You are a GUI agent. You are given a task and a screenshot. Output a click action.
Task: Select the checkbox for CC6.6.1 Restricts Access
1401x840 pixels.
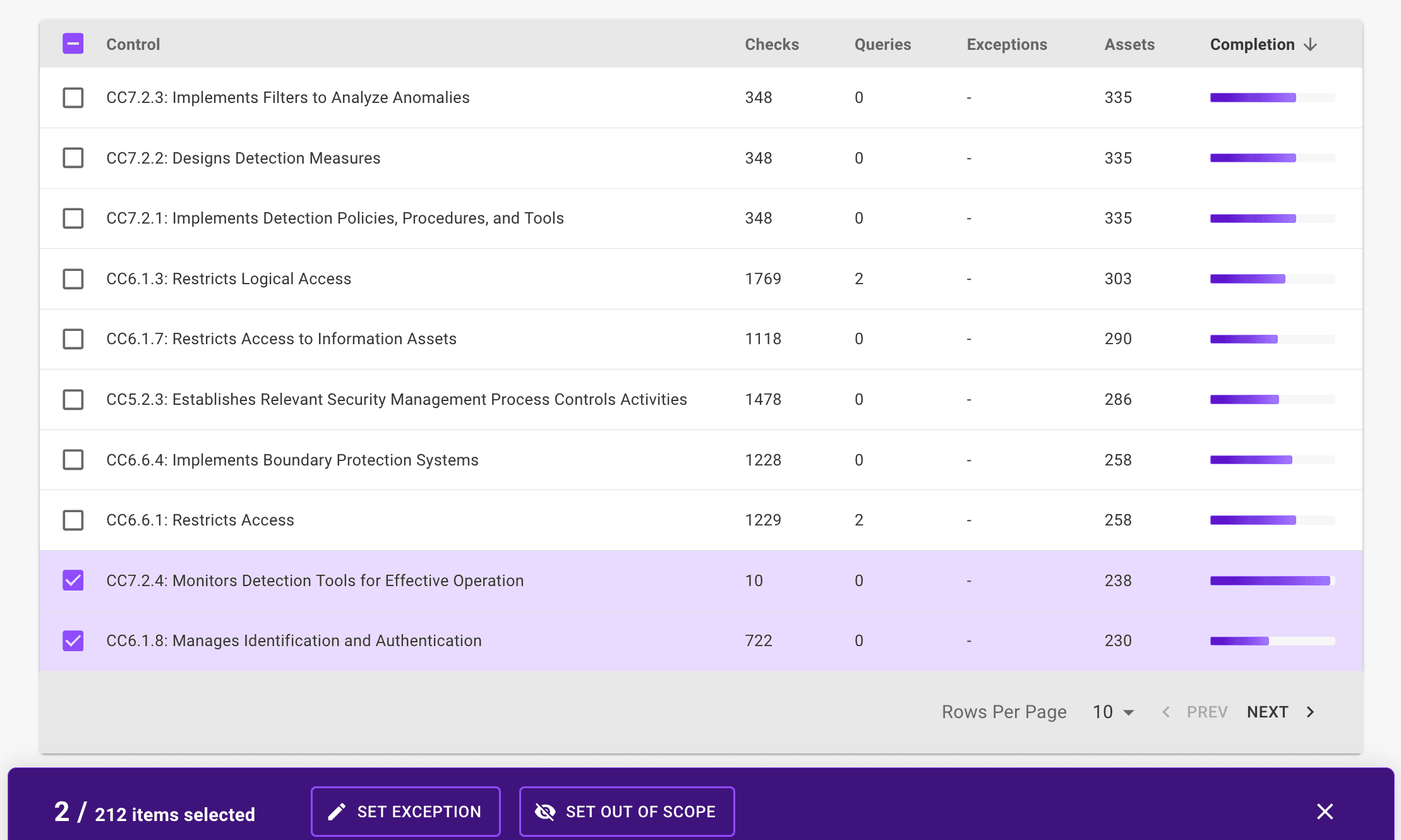(x=73, y=520)
